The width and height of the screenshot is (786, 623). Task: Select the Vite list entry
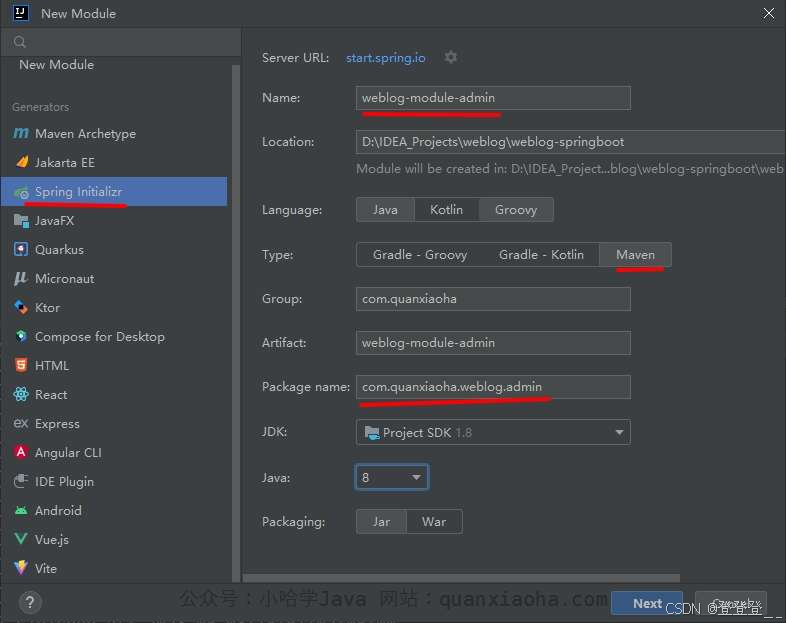114,568
